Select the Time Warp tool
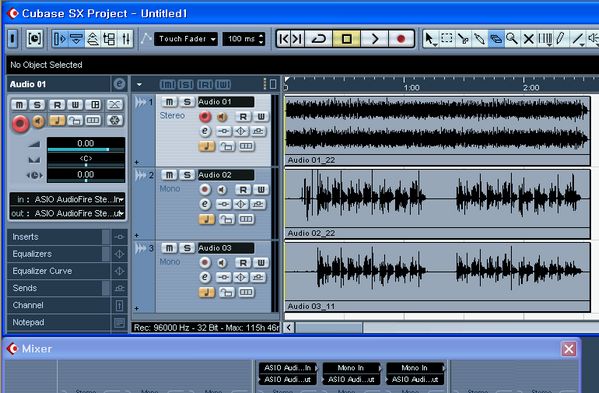The height and width of the screenshot is (393, 599). [545, 39]
